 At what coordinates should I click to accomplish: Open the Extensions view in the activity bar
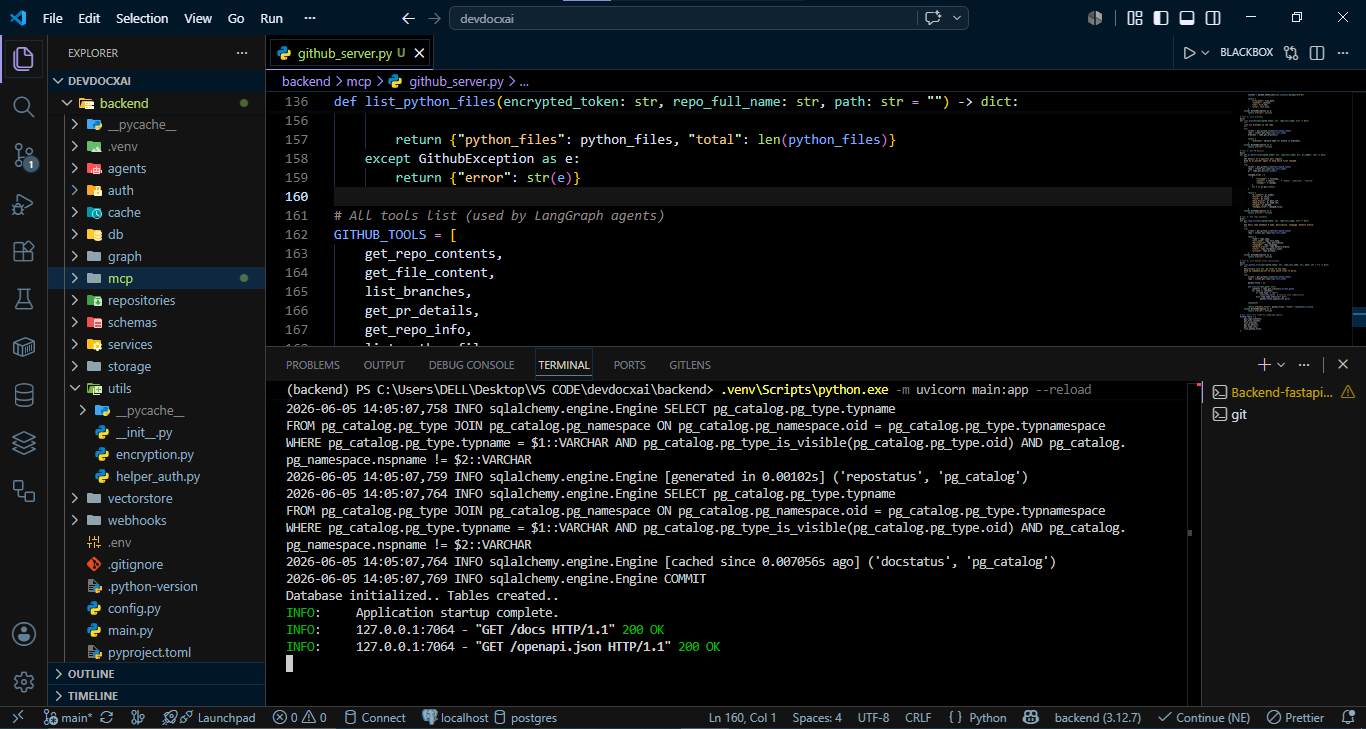tap(24, 252)
